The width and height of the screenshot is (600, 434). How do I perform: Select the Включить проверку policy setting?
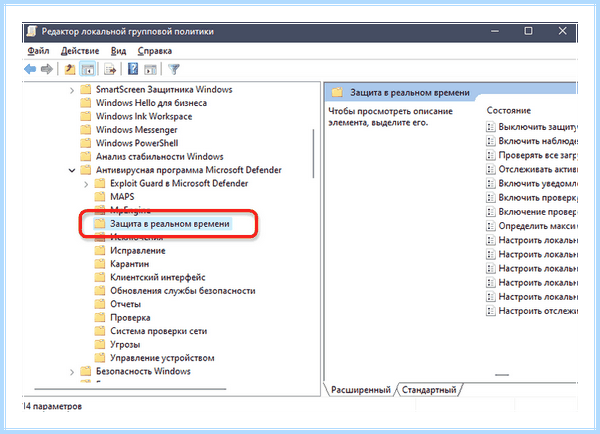[538, 197]
